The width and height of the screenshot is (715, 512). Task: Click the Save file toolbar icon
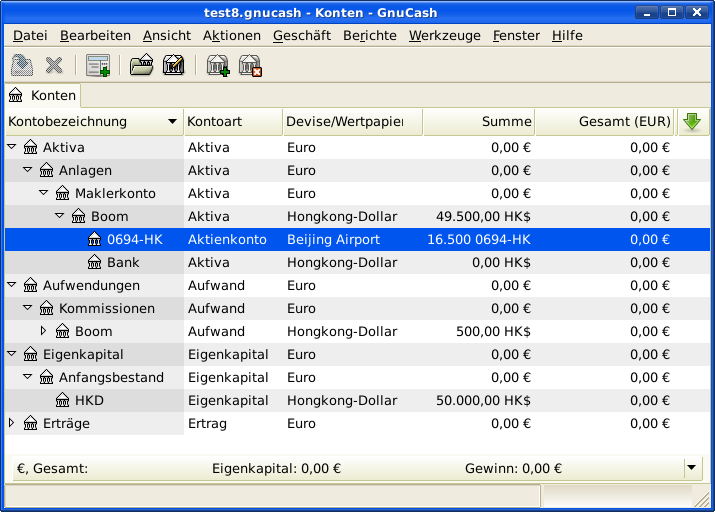21,66
